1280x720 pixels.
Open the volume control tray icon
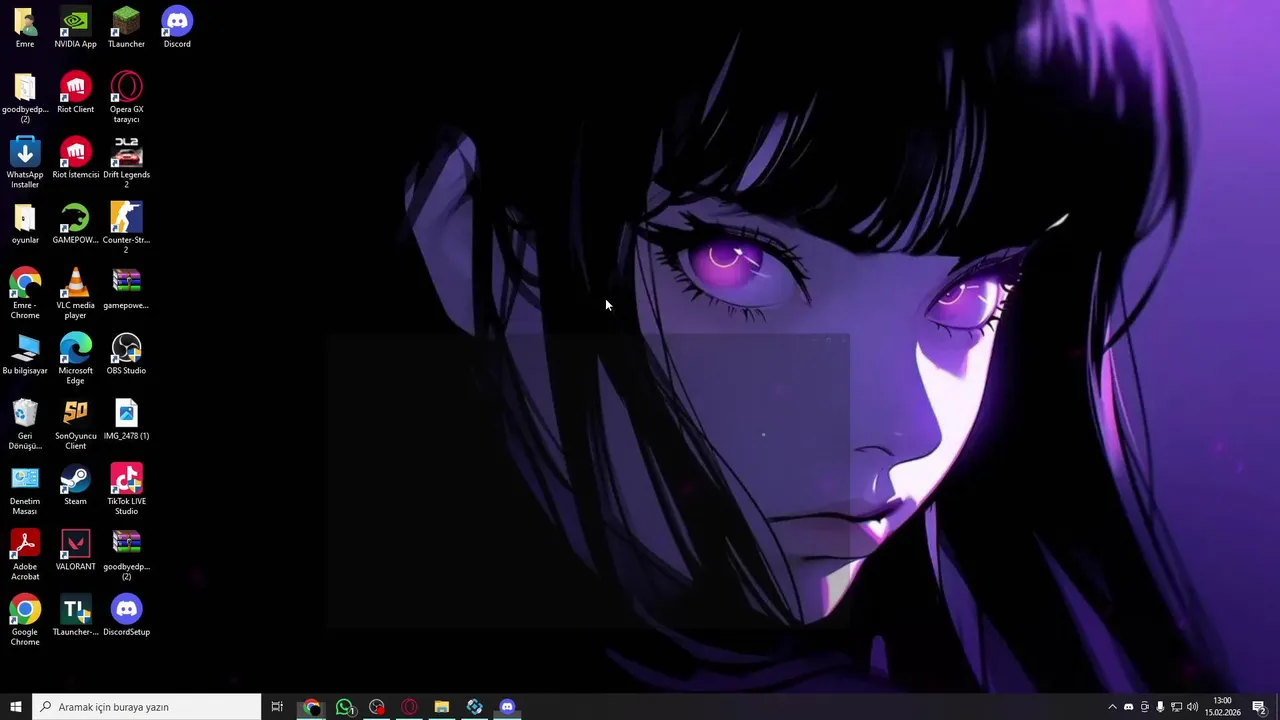(x=1192, y=707)
